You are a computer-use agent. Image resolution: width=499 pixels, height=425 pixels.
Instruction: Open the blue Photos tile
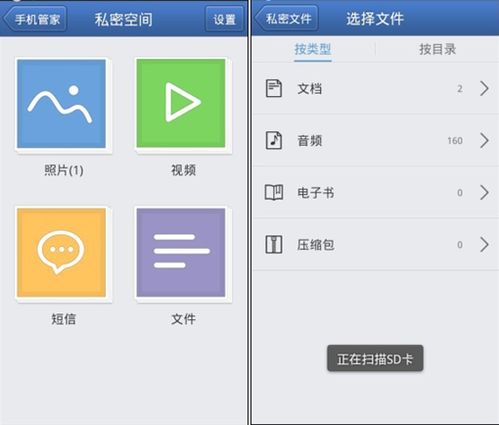tap(62, 104)
